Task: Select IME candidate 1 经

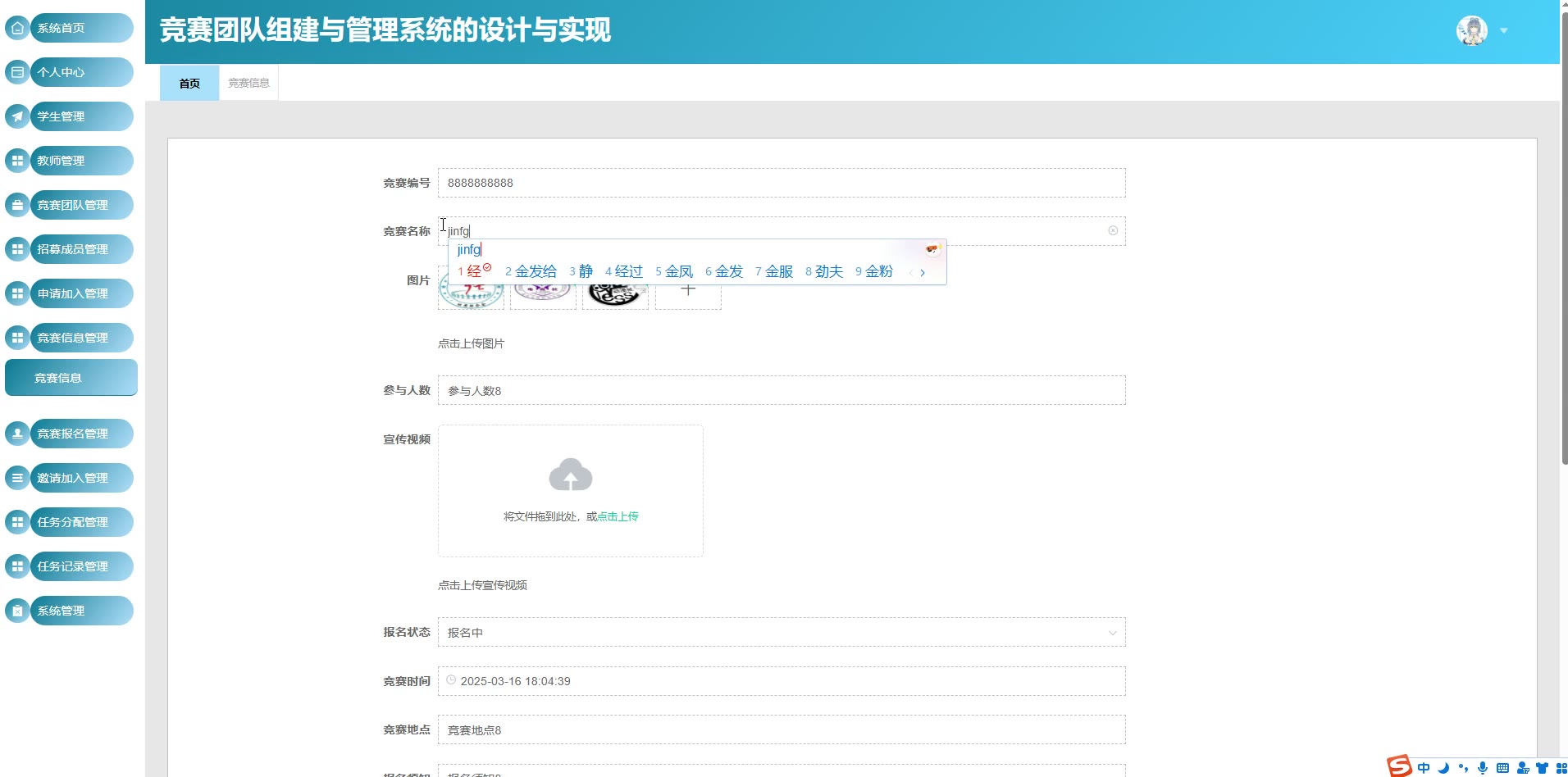Action: click(474, 271)
